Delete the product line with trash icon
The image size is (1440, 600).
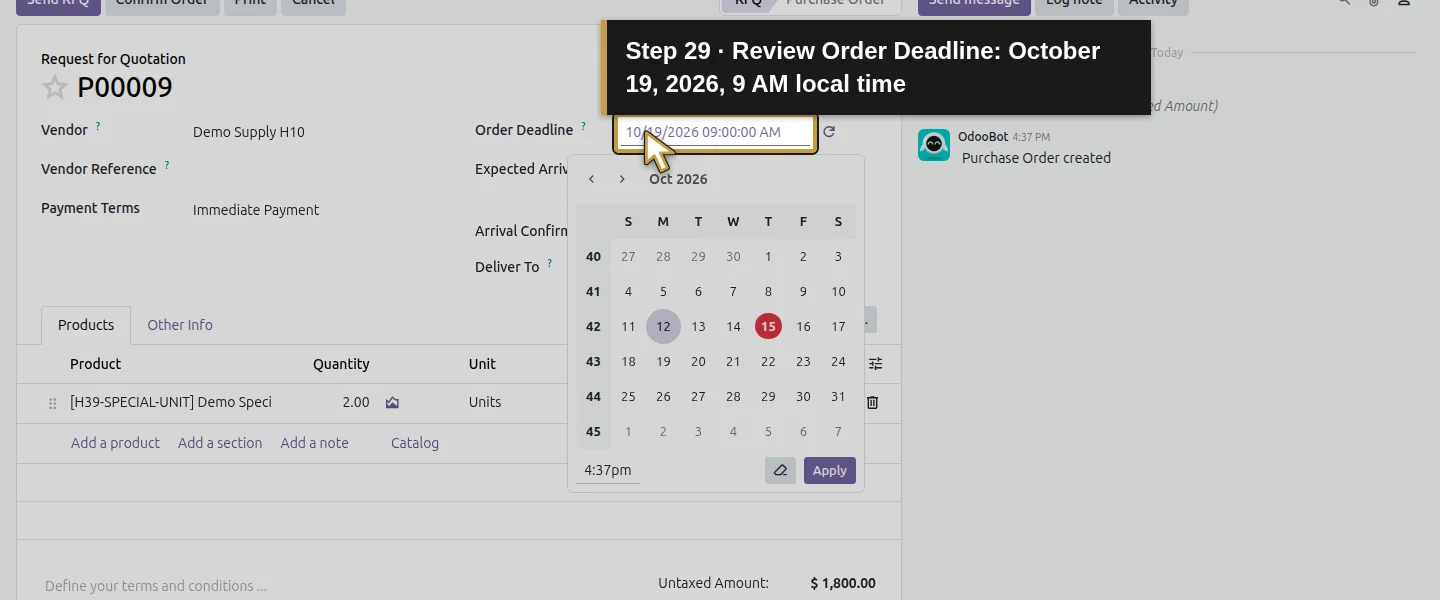coord(872,402)
